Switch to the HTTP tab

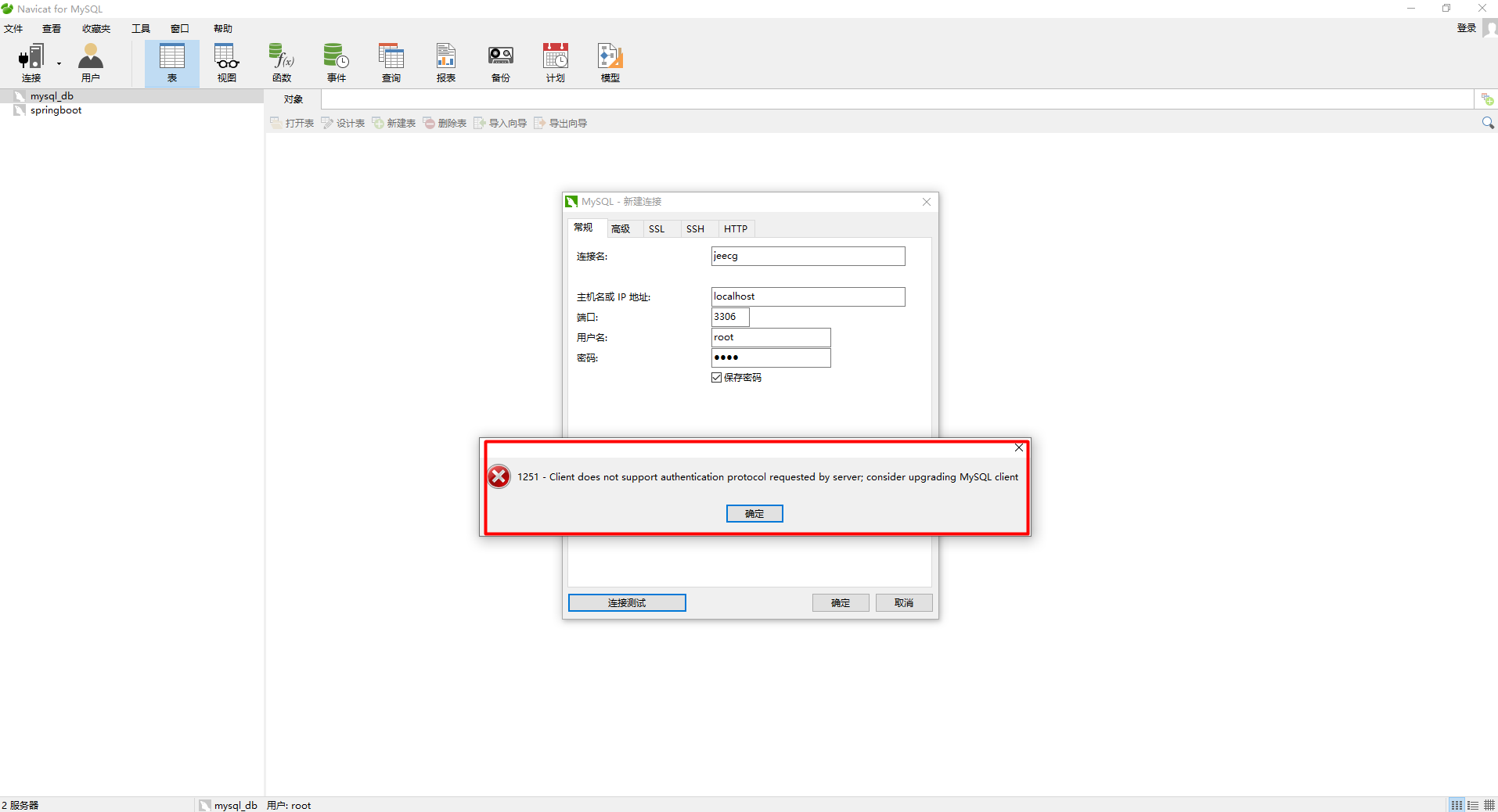coord(736,229)
